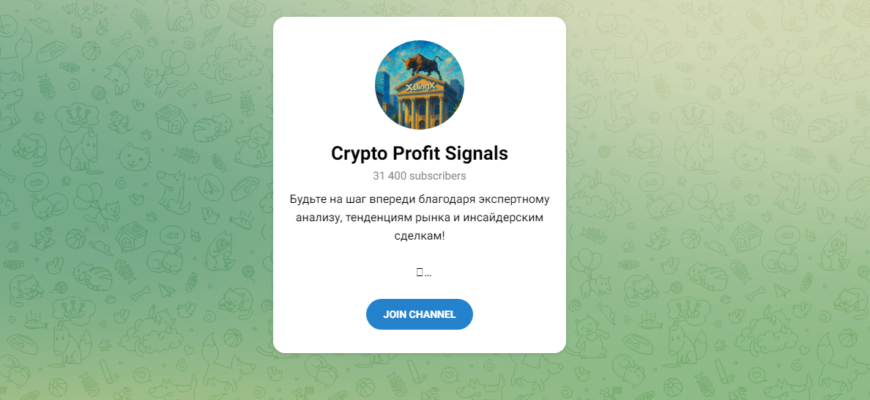Click the BingX logo on the avatar
The image size is (870, 400).
point(419,88)
